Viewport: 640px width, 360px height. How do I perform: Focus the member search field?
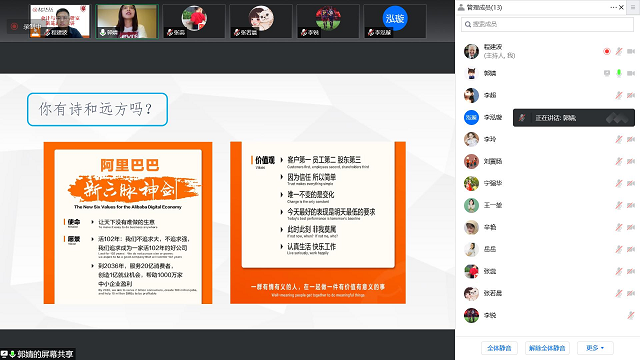click(x=547, y=24)
